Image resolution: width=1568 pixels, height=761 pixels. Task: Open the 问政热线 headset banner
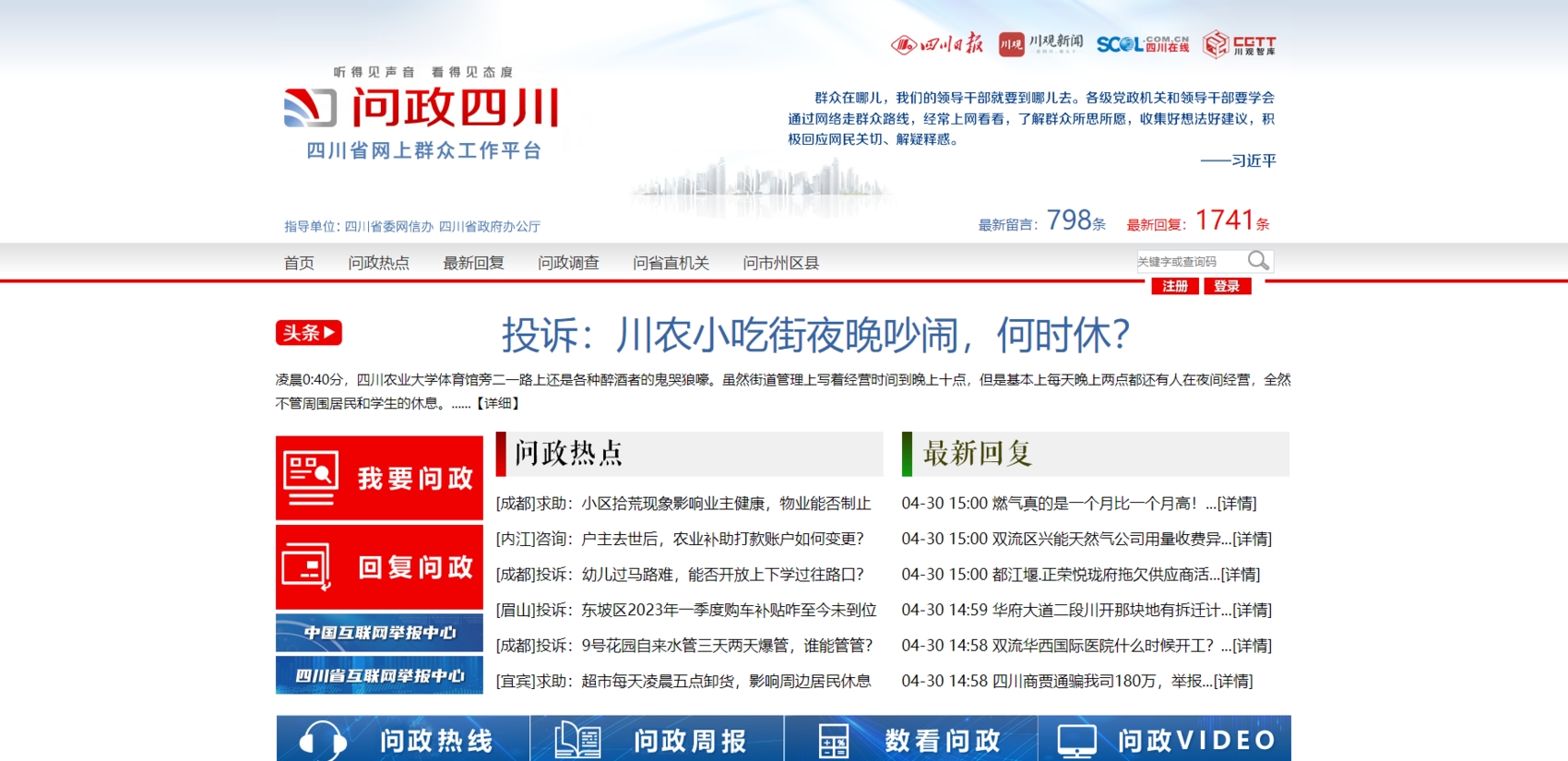[x=403, y=739]
